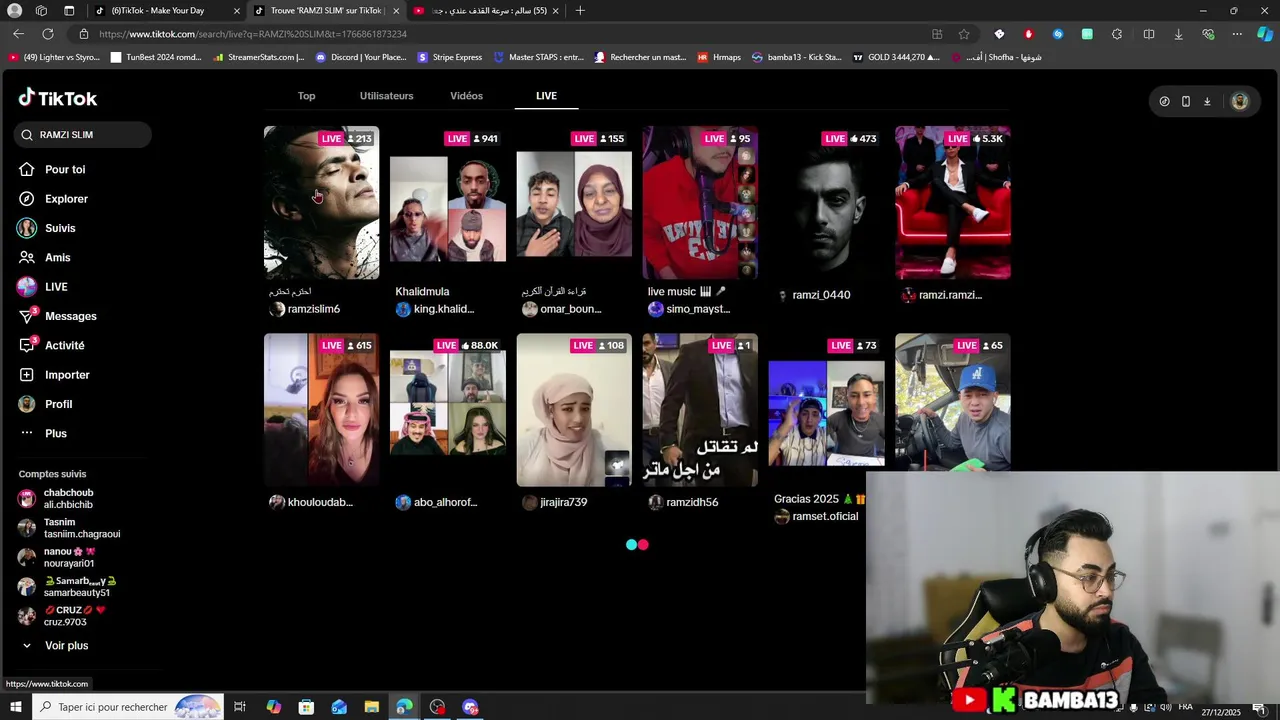The height and width of the screenshot is (720, 1280).
Task: Open File Explorer from taskbar
Action: 371,707
